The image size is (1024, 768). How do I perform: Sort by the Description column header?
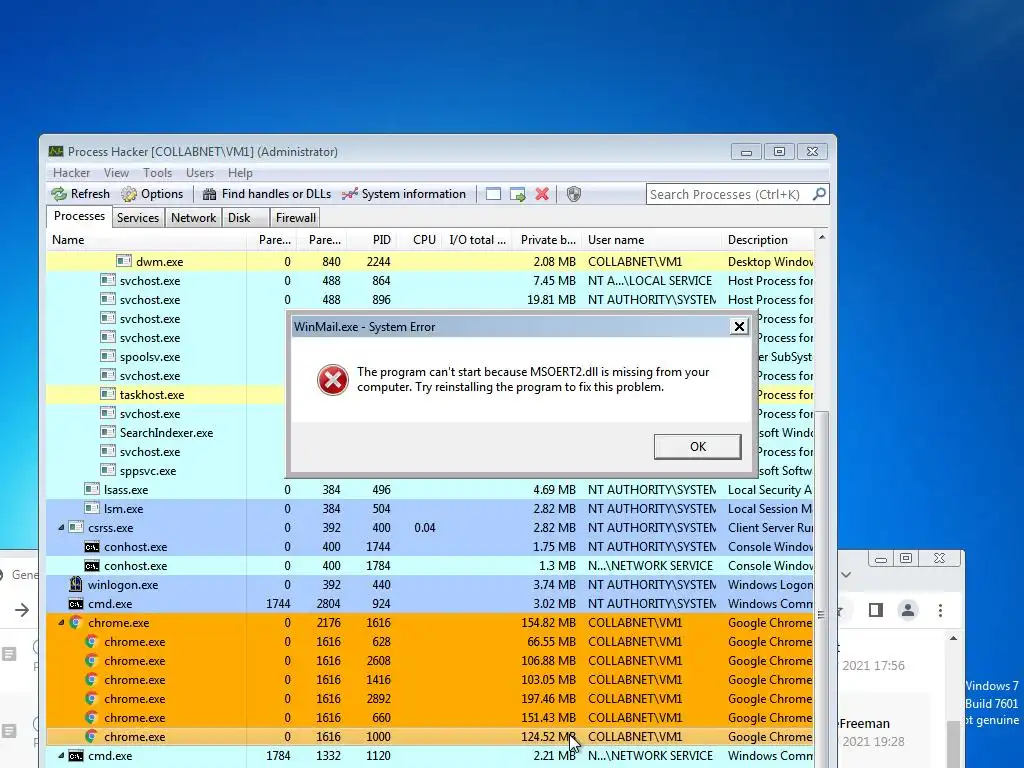pyautogui.click(x=768, y=240)
